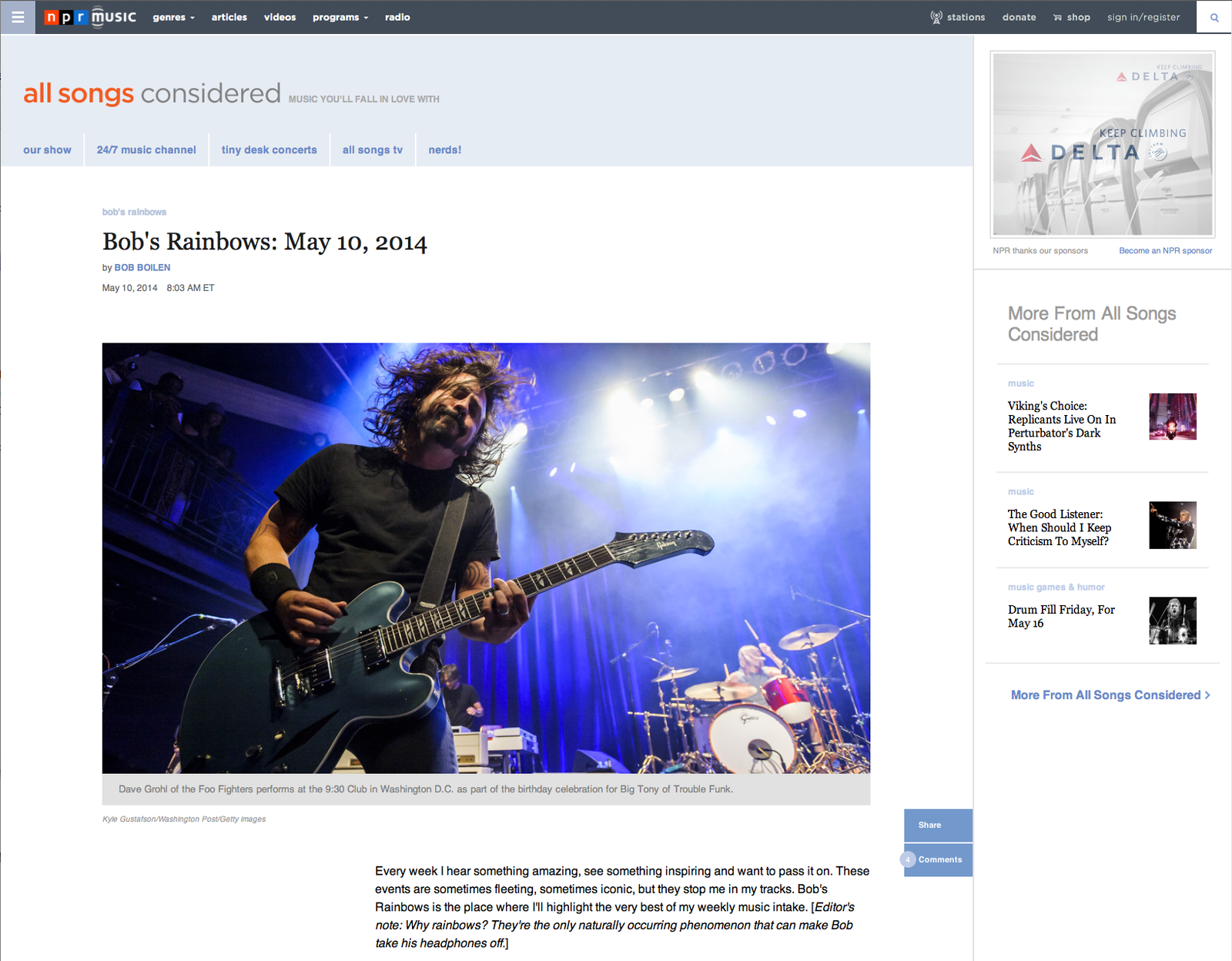Image resolution: width=1232 pixels, height=961 pixels.
Task: Click the Share button
Action: 937,825
